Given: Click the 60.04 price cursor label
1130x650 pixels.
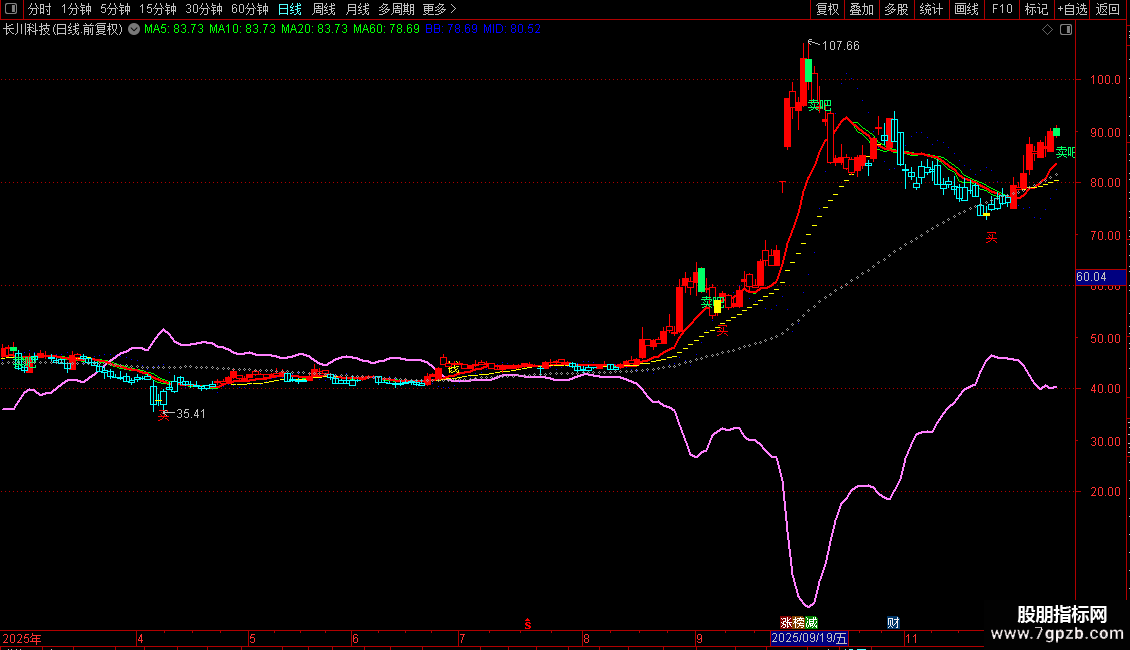Looking at the screenshot, I should click(1100, 277).
